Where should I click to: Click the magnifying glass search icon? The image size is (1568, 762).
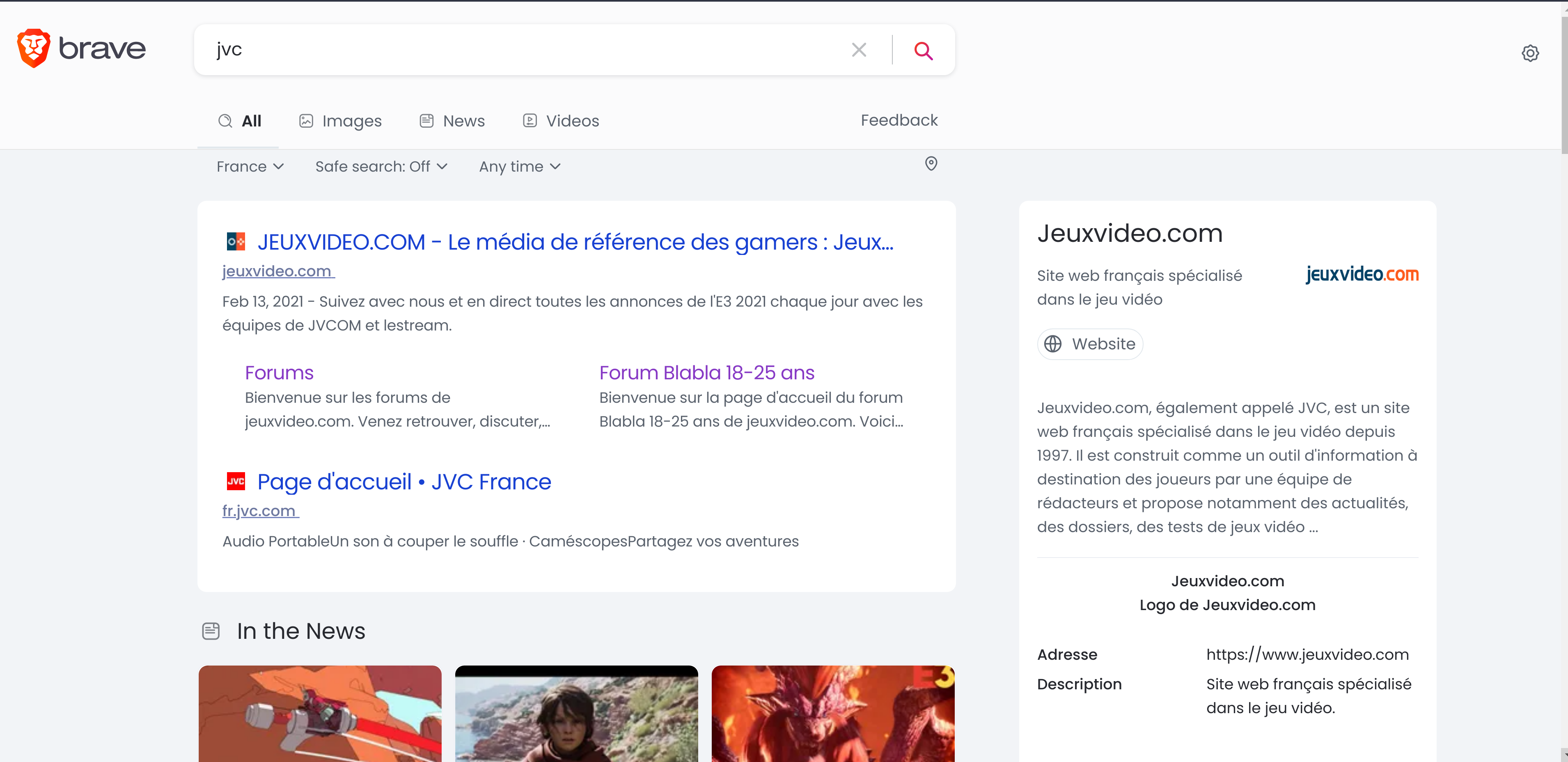[923, 50]
